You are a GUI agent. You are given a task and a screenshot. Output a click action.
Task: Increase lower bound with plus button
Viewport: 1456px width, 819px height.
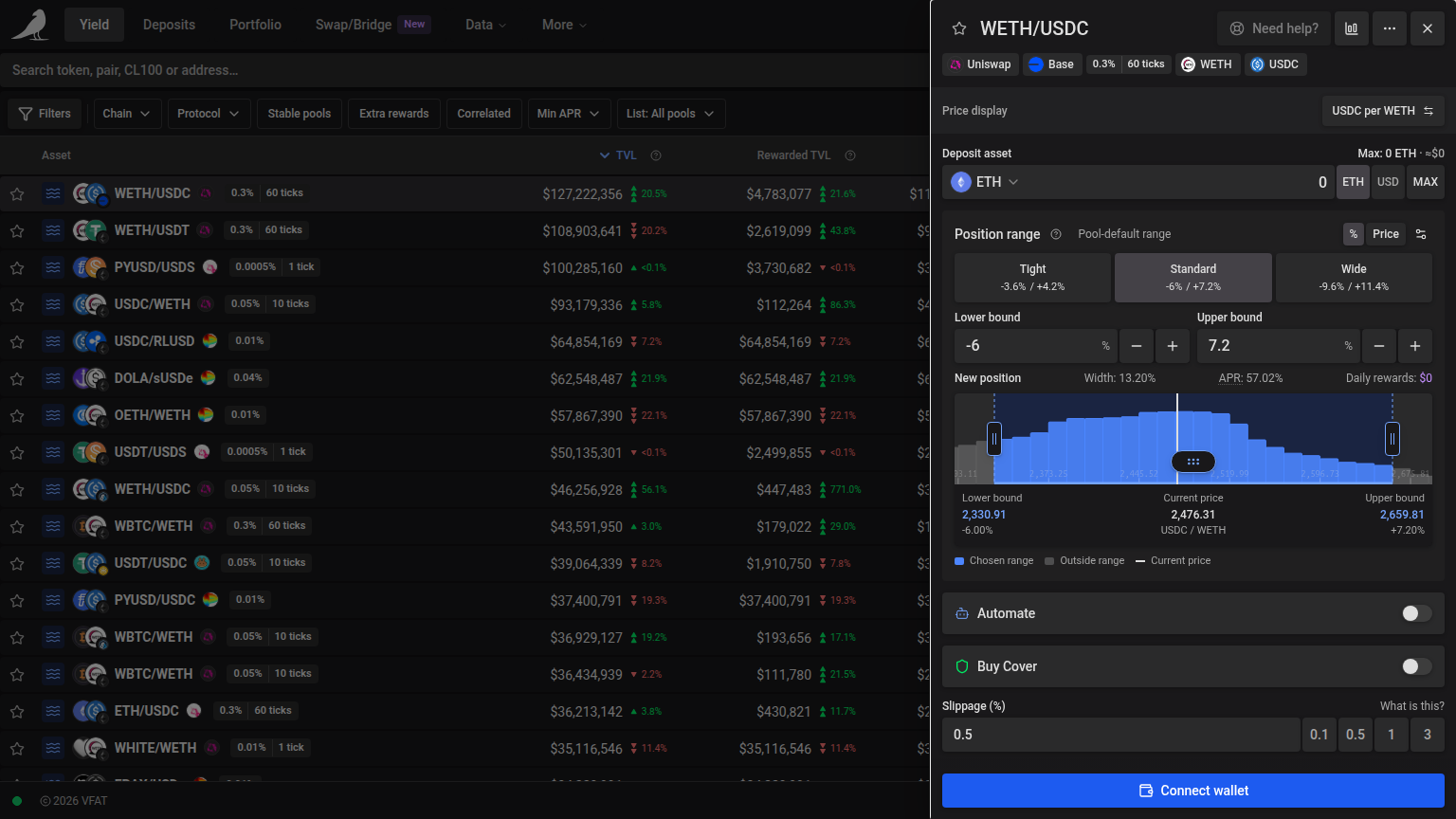point(1173,346)
